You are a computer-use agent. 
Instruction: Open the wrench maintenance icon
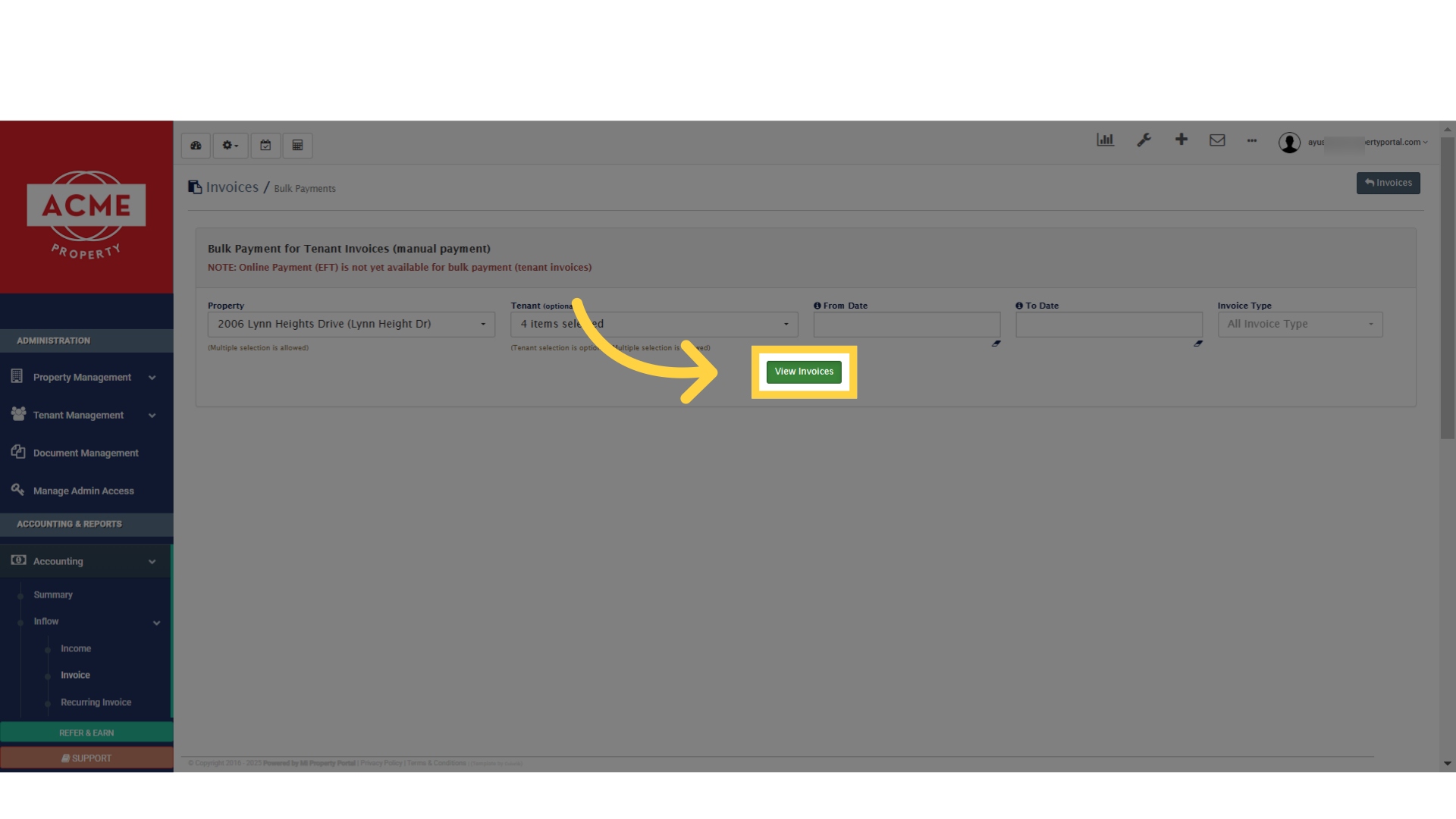[x=1144, y=140]
